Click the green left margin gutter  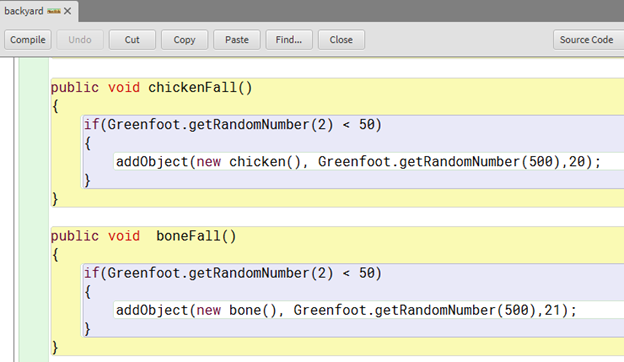33,210
